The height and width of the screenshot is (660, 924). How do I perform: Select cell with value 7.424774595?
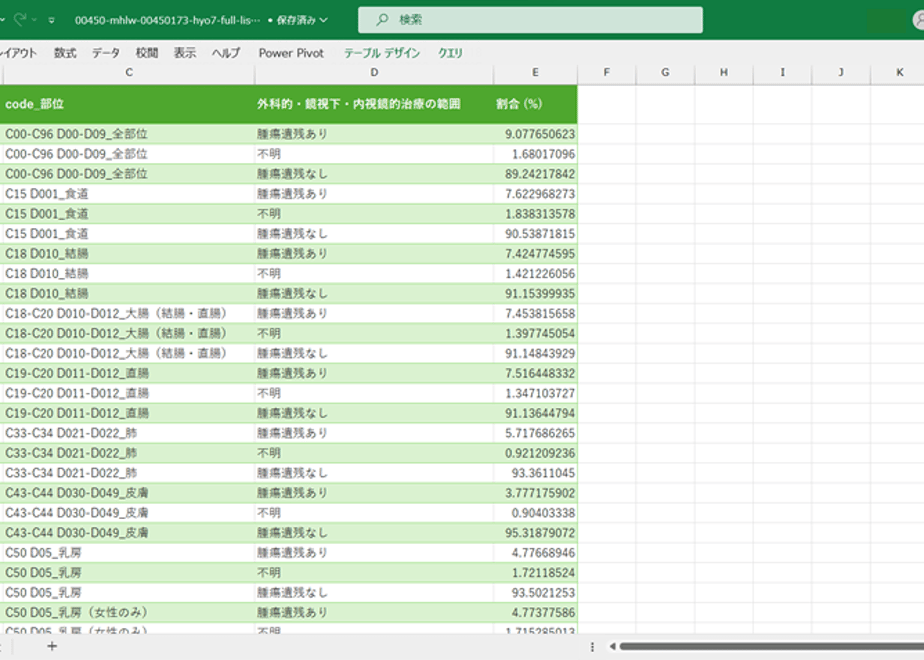tap(535, 253)
